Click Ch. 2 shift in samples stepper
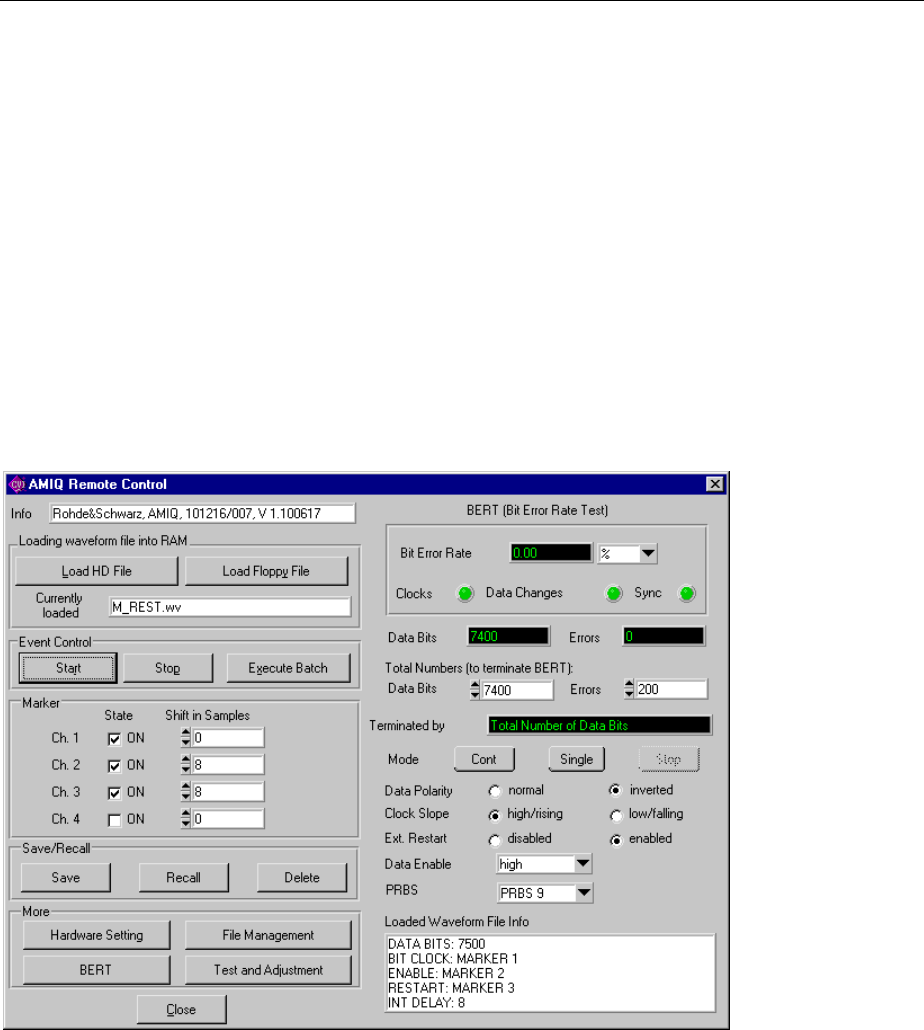The width and height of the screenshot is (924, 1030). point(186,765)
